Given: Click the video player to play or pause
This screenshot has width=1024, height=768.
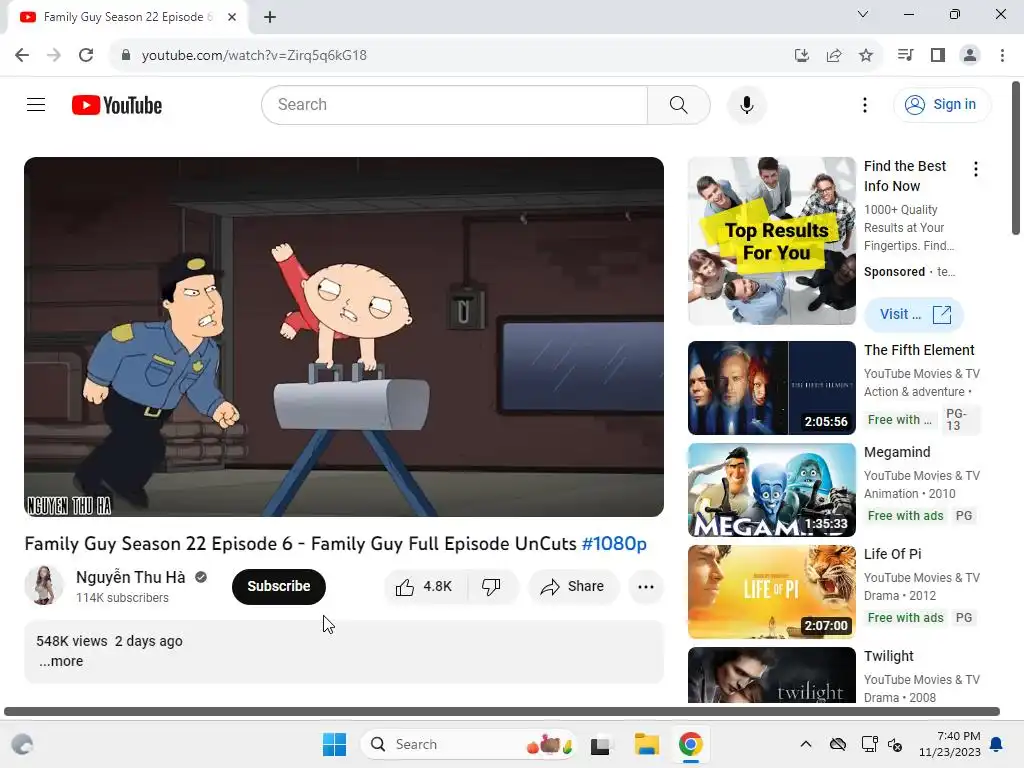Looking at the screenshot, I should (344, 336).
